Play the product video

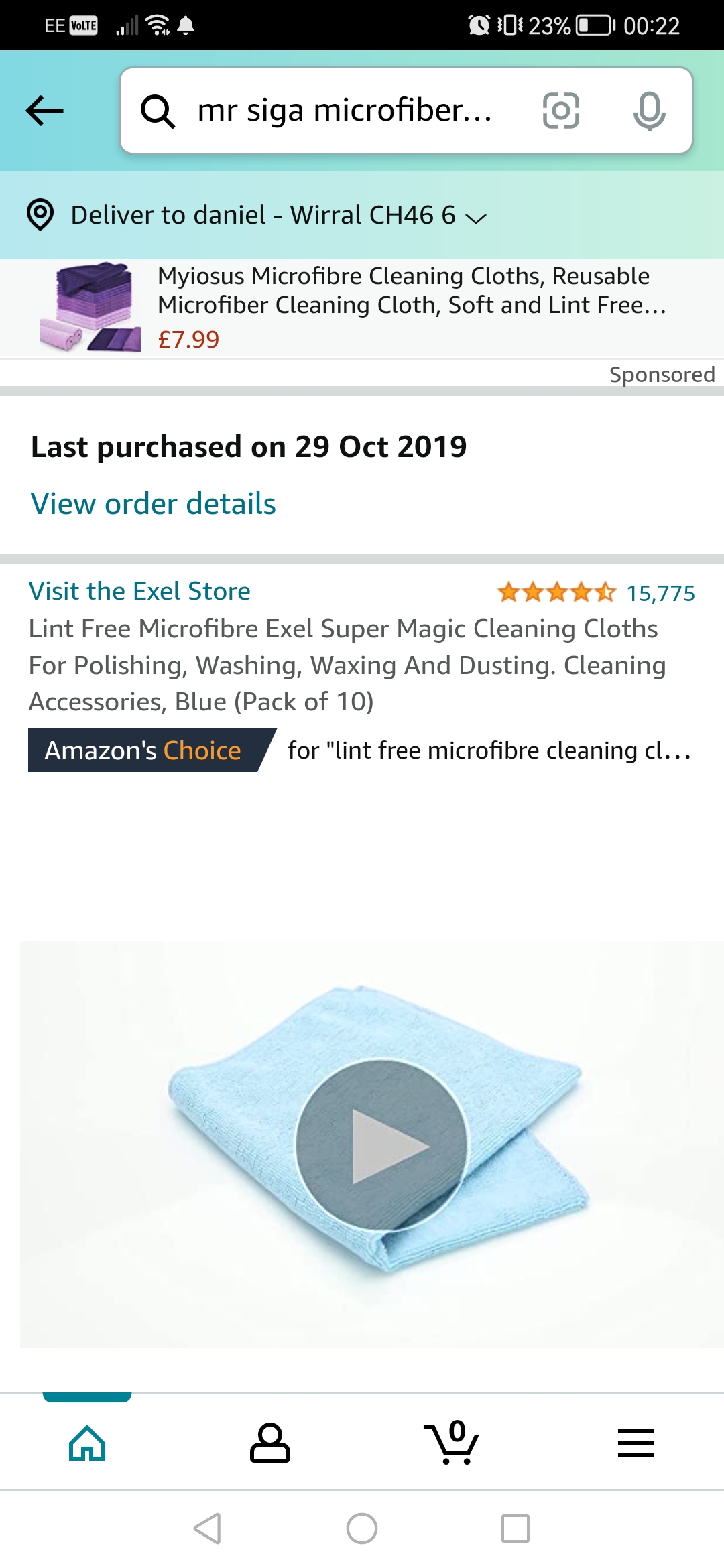(381, 1145)
